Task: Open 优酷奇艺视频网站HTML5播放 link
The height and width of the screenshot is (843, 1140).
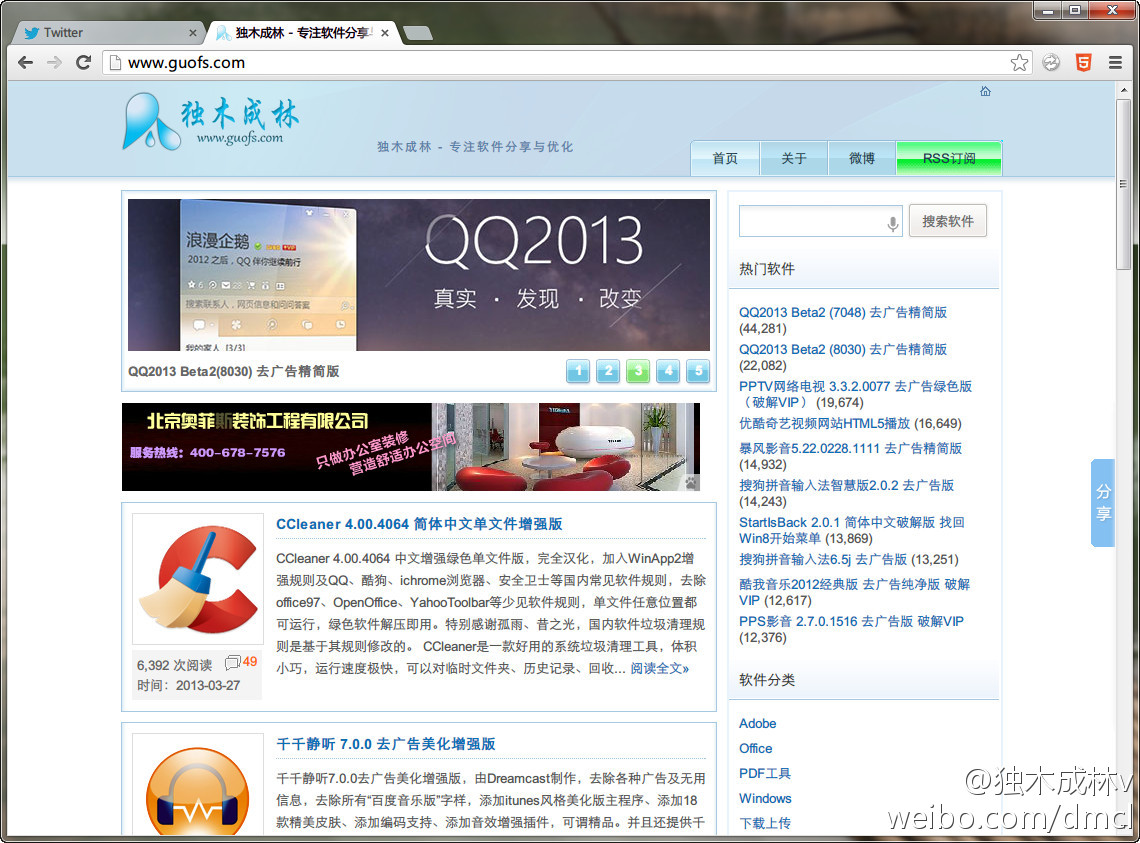Action: (824, 423)
